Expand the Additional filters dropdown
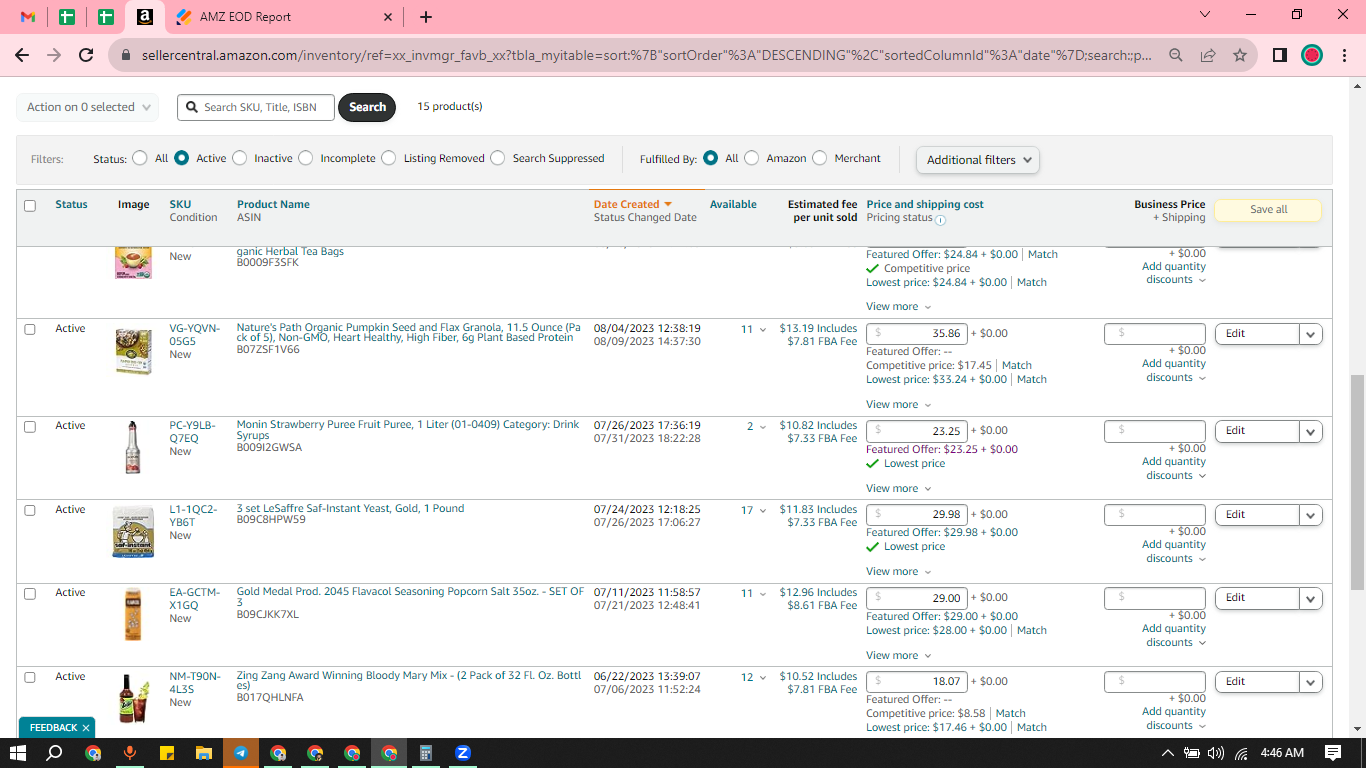 (978, 160)
